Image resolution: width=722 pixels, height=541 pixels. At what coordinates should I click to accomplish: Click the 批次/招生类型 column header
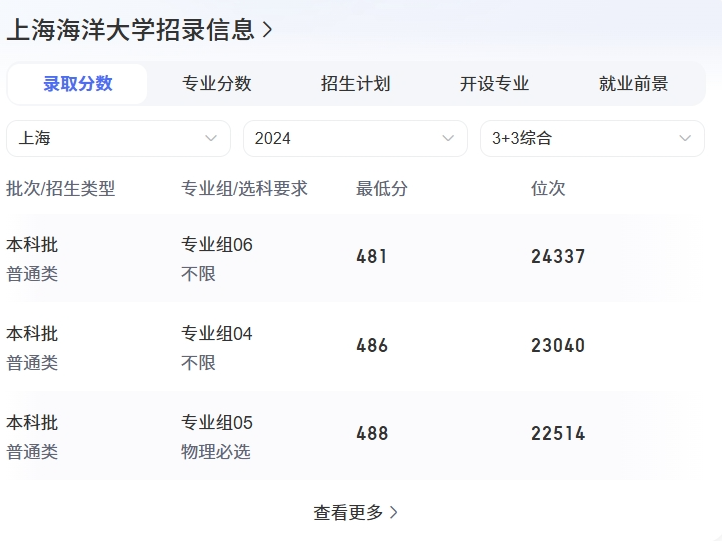(x=60, y=188)
